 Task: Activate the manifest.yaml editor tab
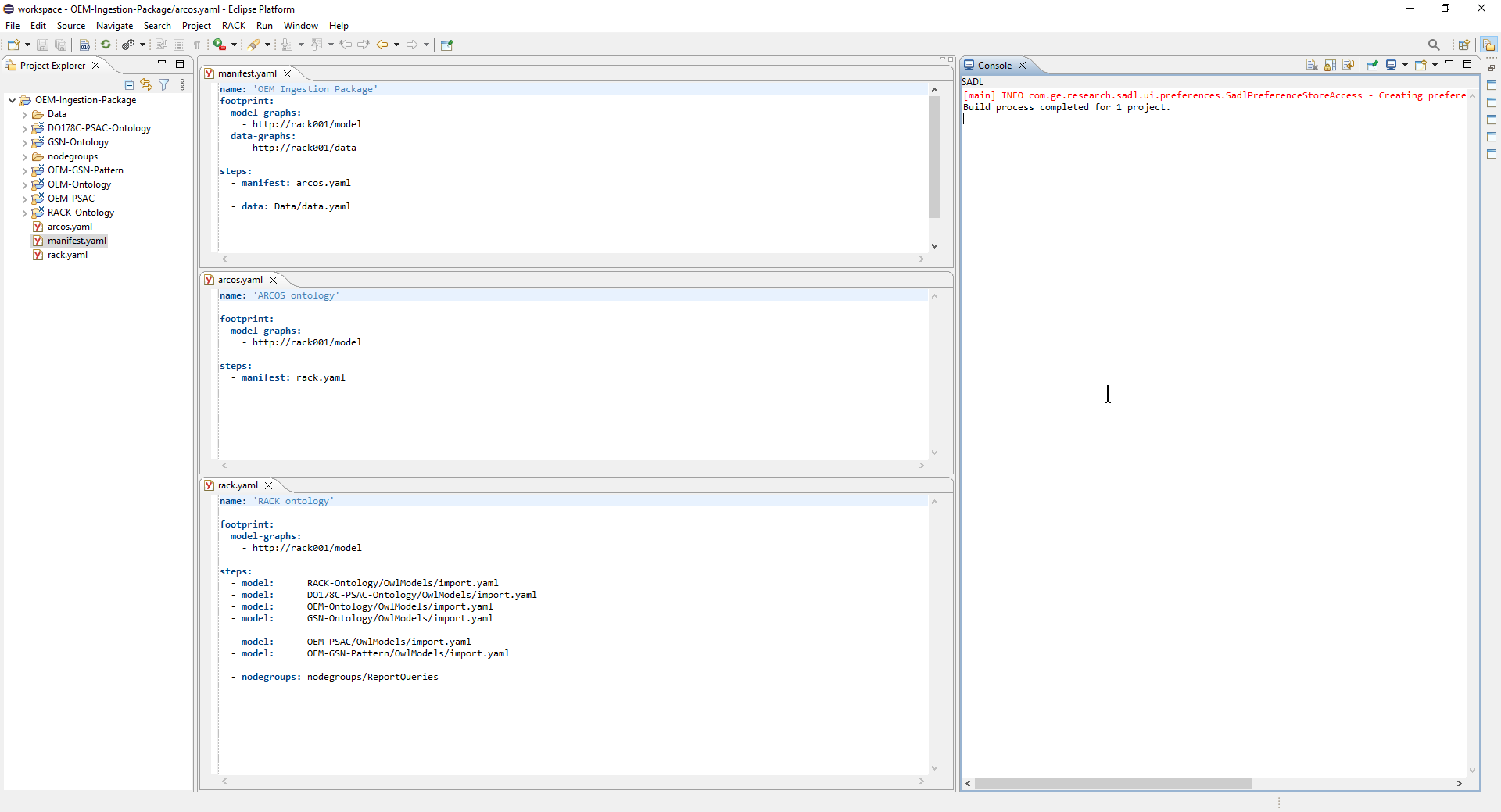pos(247,73)
